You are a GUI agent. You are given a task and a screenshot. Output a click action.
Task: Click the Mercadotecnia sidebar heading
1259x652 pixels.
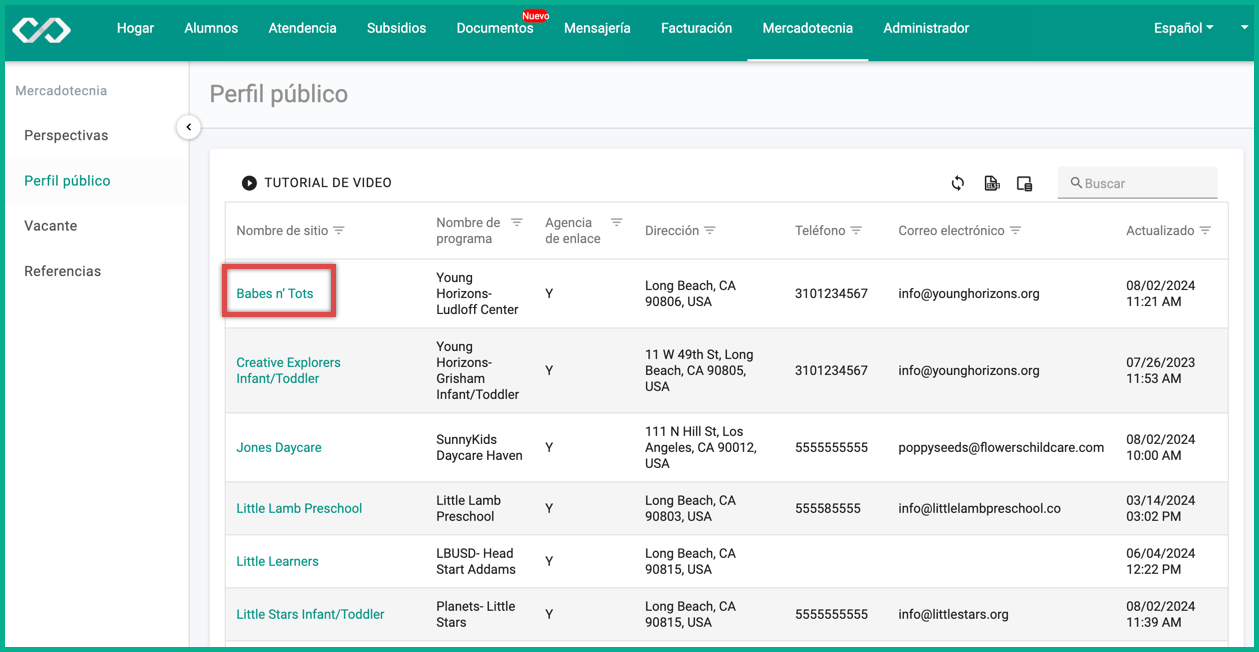[x=61, y=90]
